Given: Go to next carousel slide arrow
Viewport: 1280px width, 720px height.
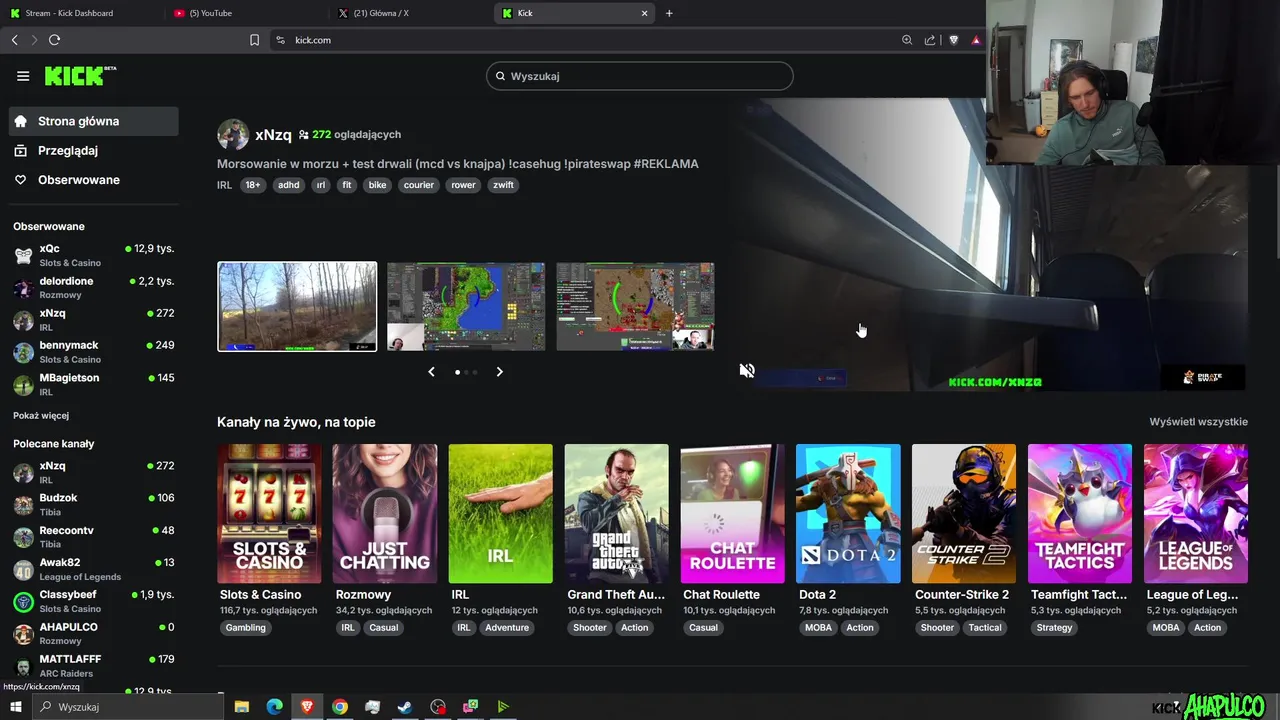Looking at the screenshot, I should (499, 372).
